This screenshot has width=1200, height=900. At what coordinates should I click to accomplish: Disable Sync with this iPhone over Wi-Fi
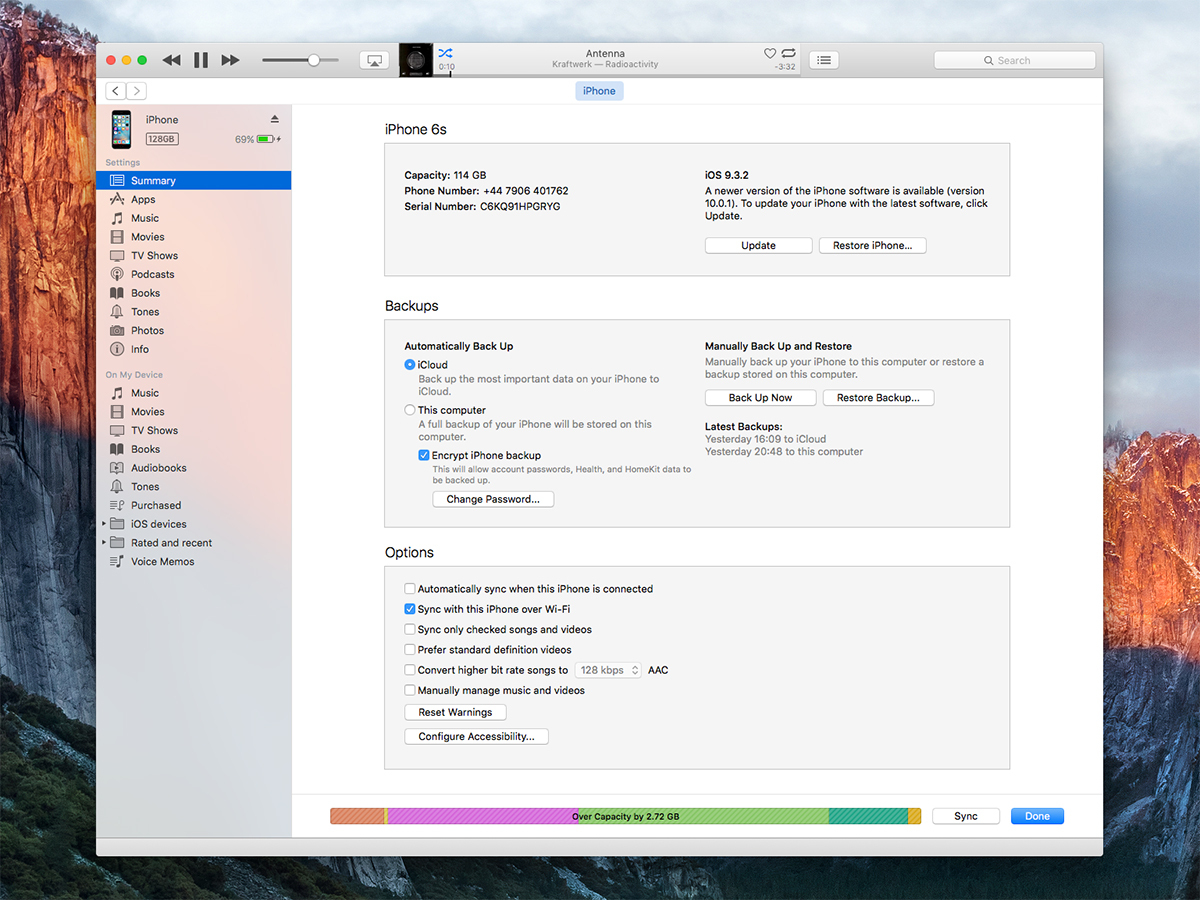click(x=410, y=609)
